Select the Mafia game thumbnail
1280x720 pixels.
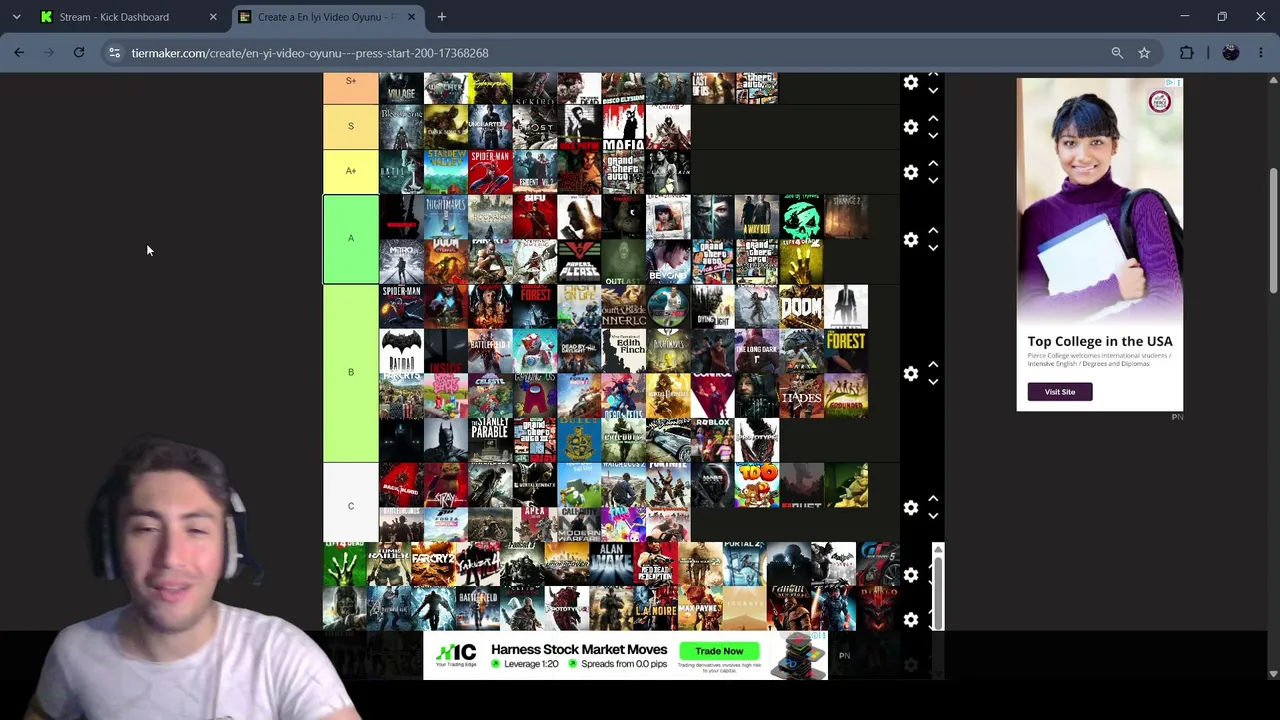click(623, 127)
